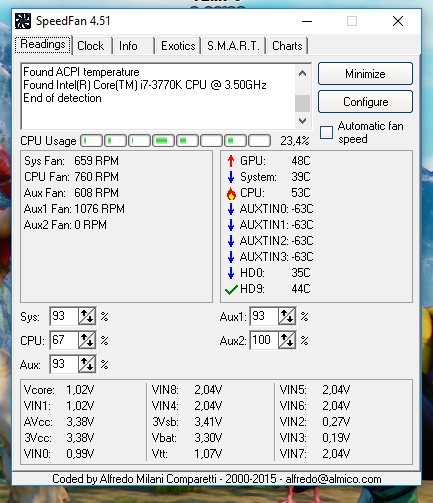Click the blue arrow beside AUXTIN2
Image resolution: width=433 pixels, height=503 pixels.
231,241
